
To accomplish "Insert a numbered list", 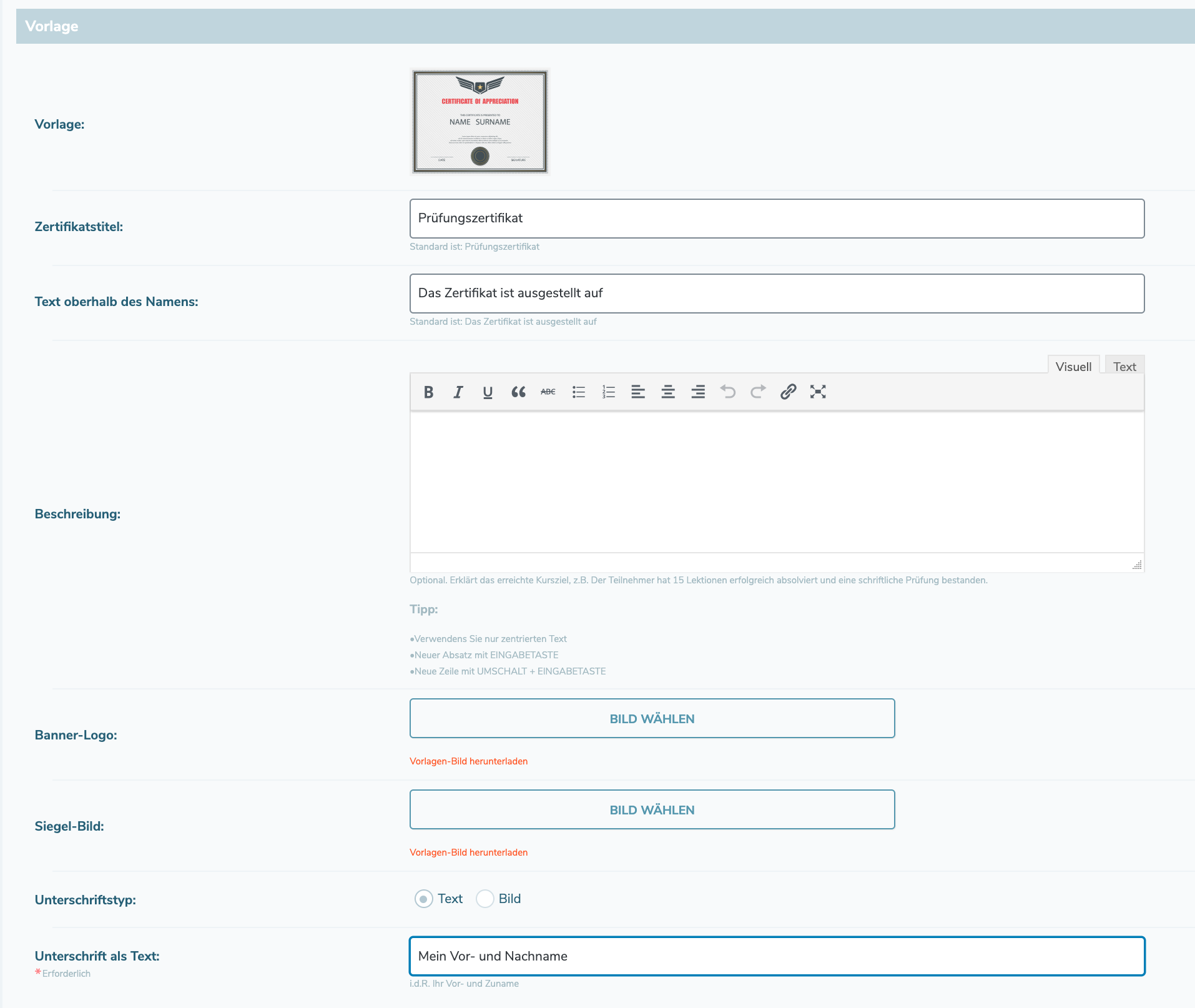I will tap(608, 392).
